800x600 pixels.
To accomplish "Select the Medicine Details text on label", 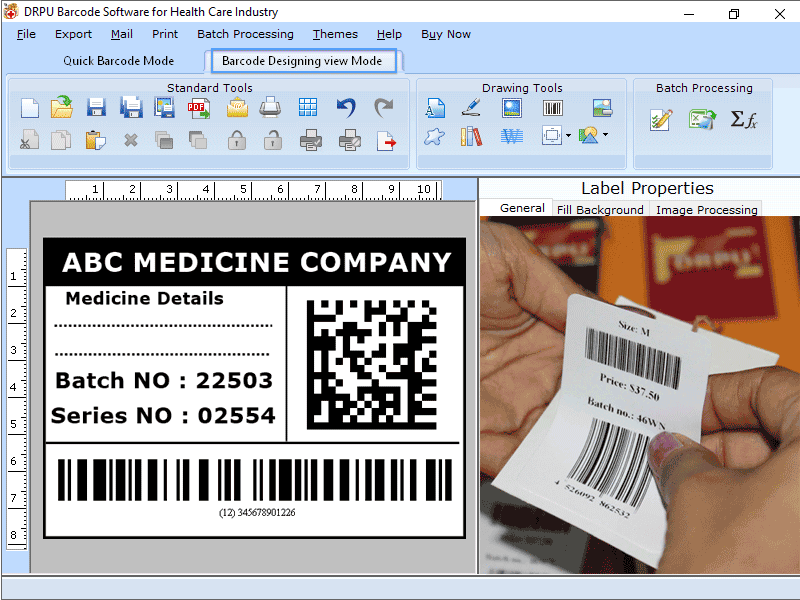I will (x=144, y=298).
